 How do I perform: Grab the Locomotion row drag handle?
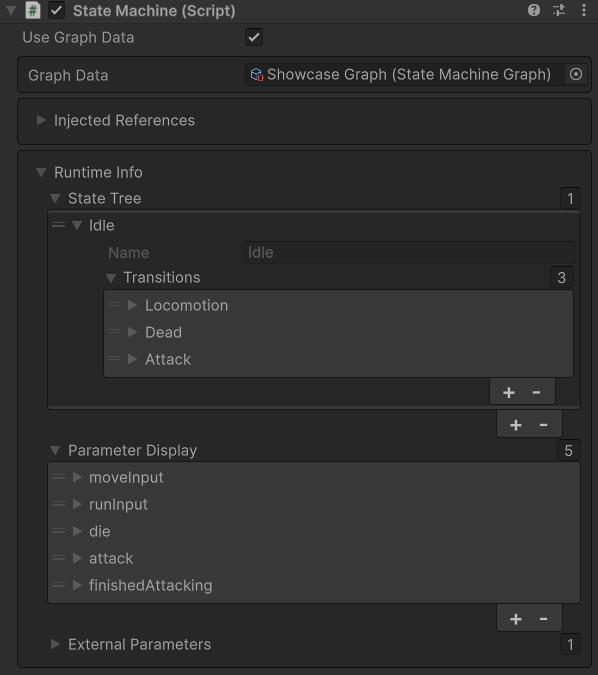pos(114,304)
